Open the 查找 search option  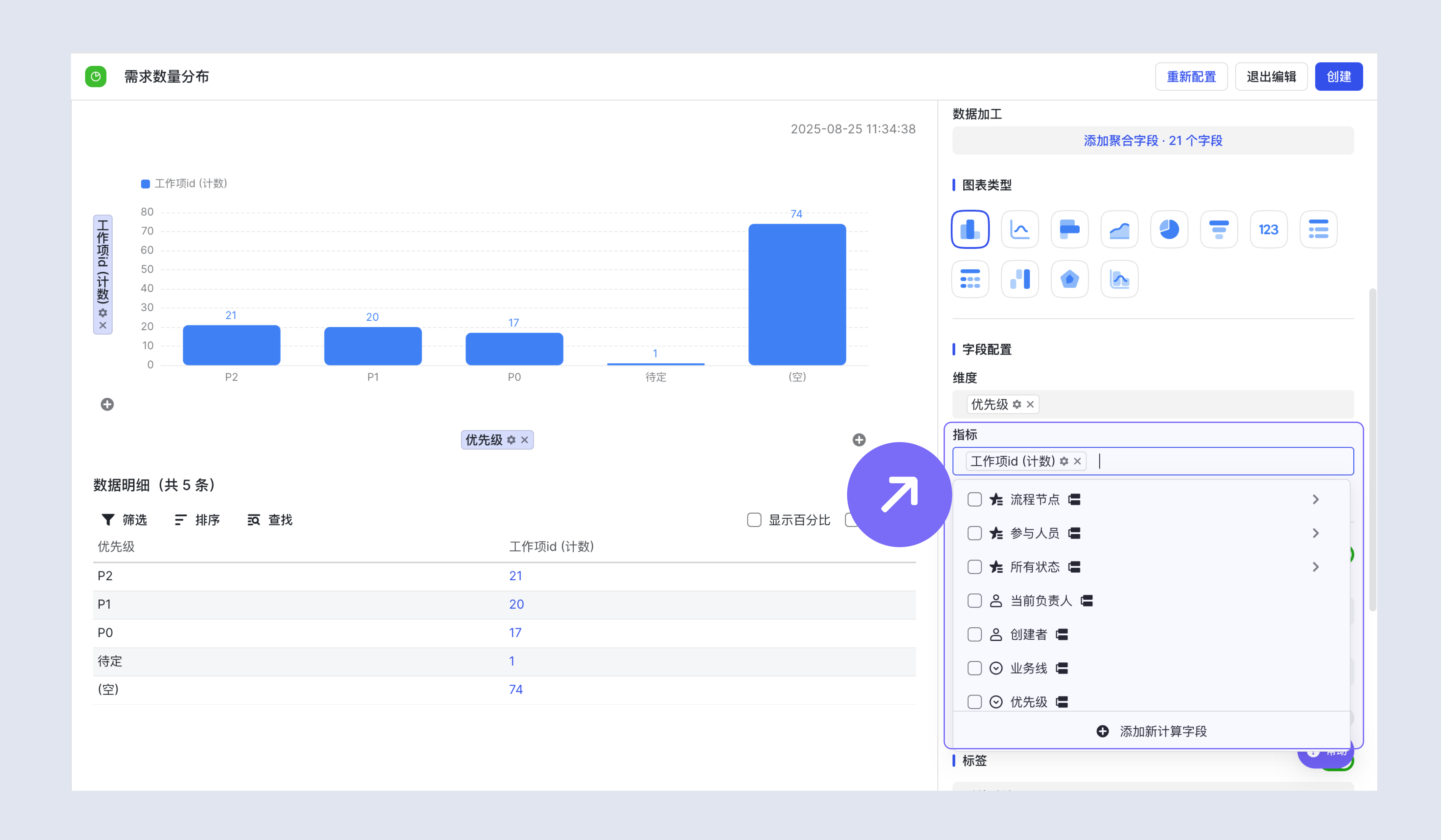270,520
